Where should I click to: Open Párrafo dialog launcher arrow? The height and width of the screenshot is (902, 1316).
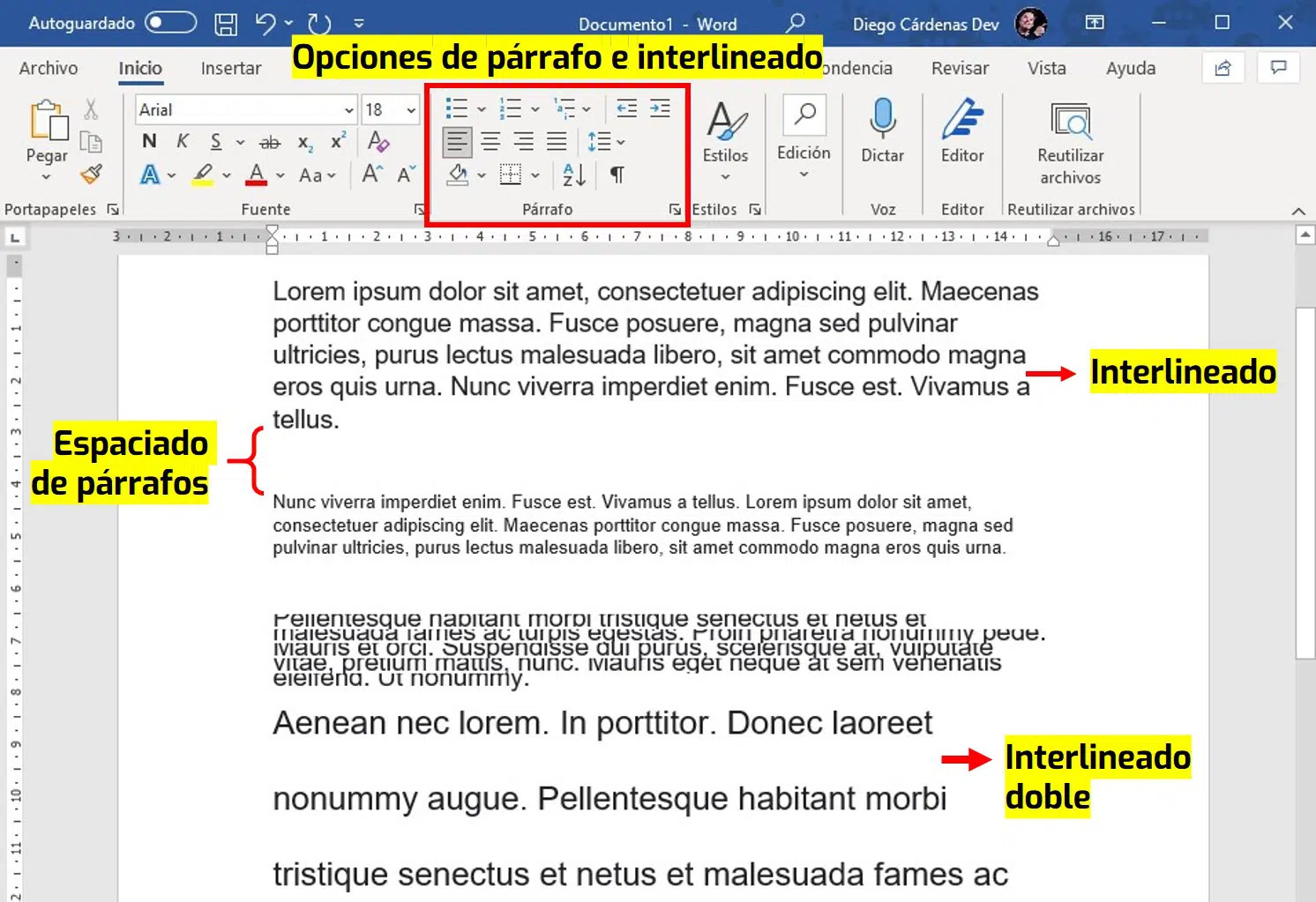[675, 209]
